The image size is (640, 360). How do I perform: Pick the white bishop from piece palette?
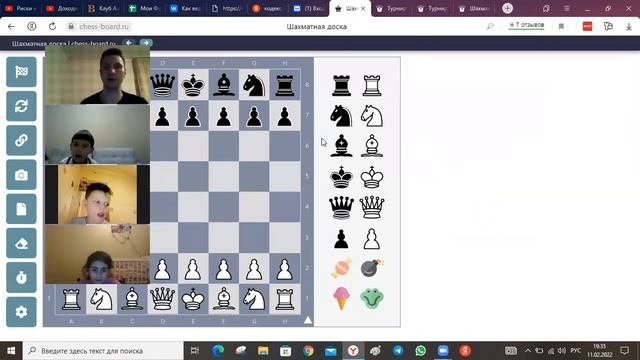tap(372, 146)
